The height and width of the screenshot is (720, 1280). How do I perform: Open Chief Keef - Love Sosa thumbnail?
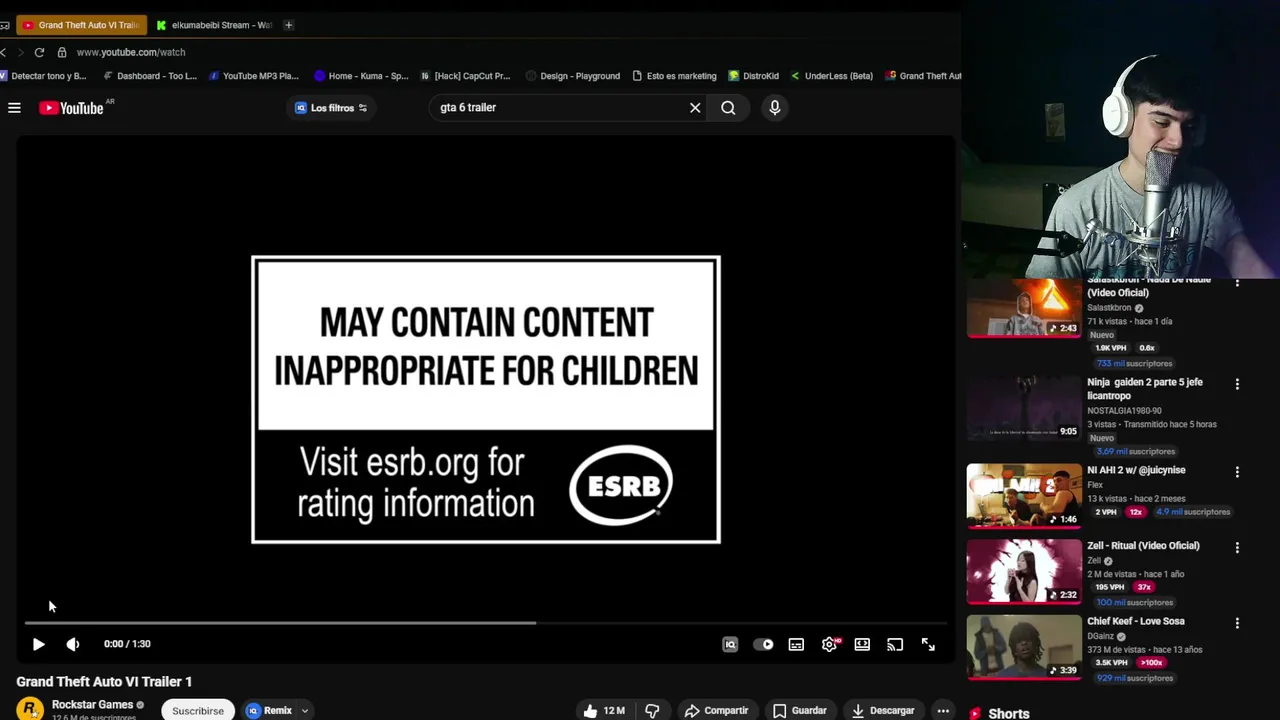[1024, 648]
